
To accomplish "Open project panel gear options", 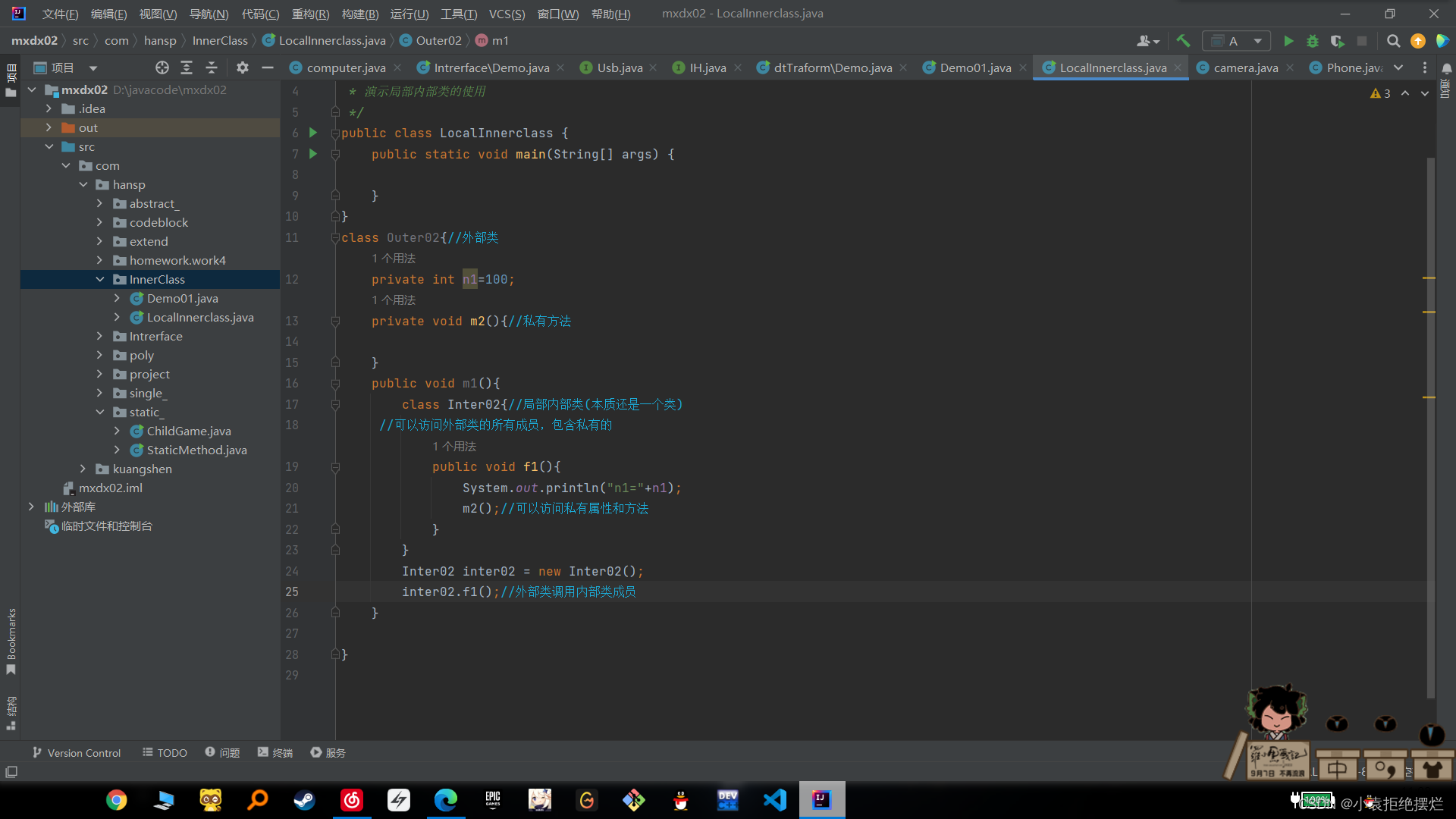I will pyautogui.click(x=242, y=68).
